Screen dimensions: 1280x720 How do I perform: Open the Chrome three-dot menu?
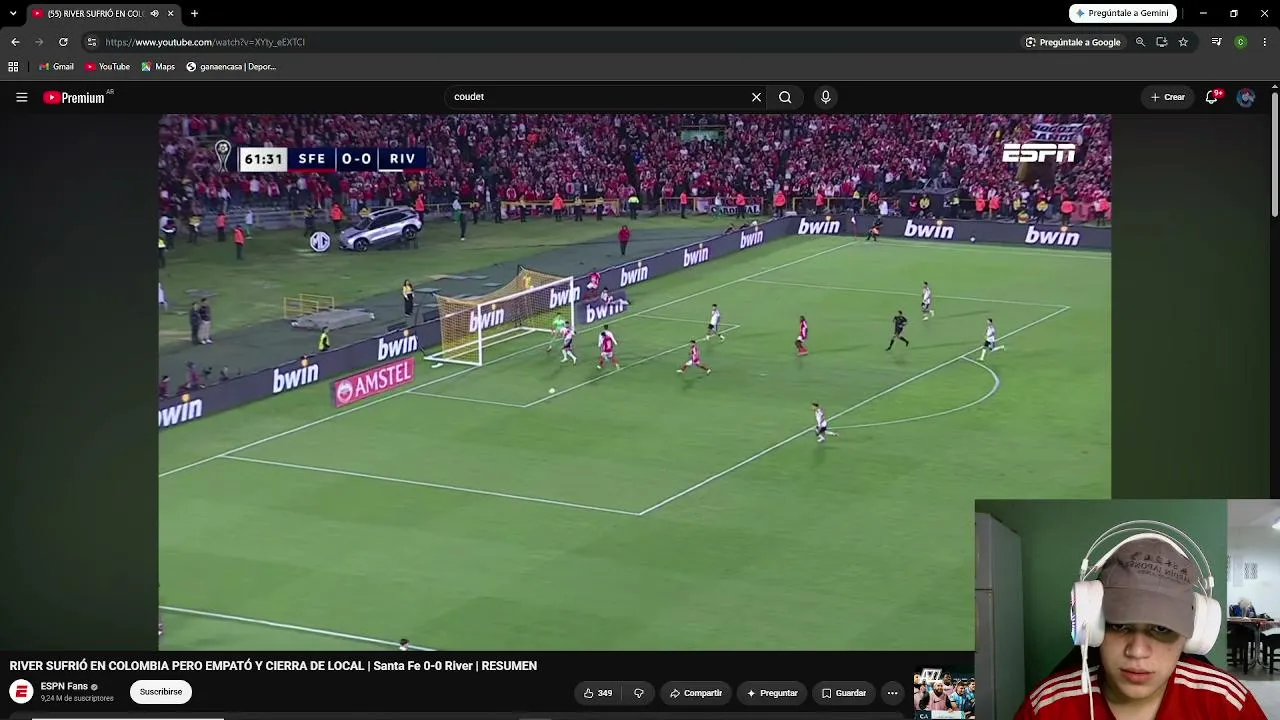1265,42
